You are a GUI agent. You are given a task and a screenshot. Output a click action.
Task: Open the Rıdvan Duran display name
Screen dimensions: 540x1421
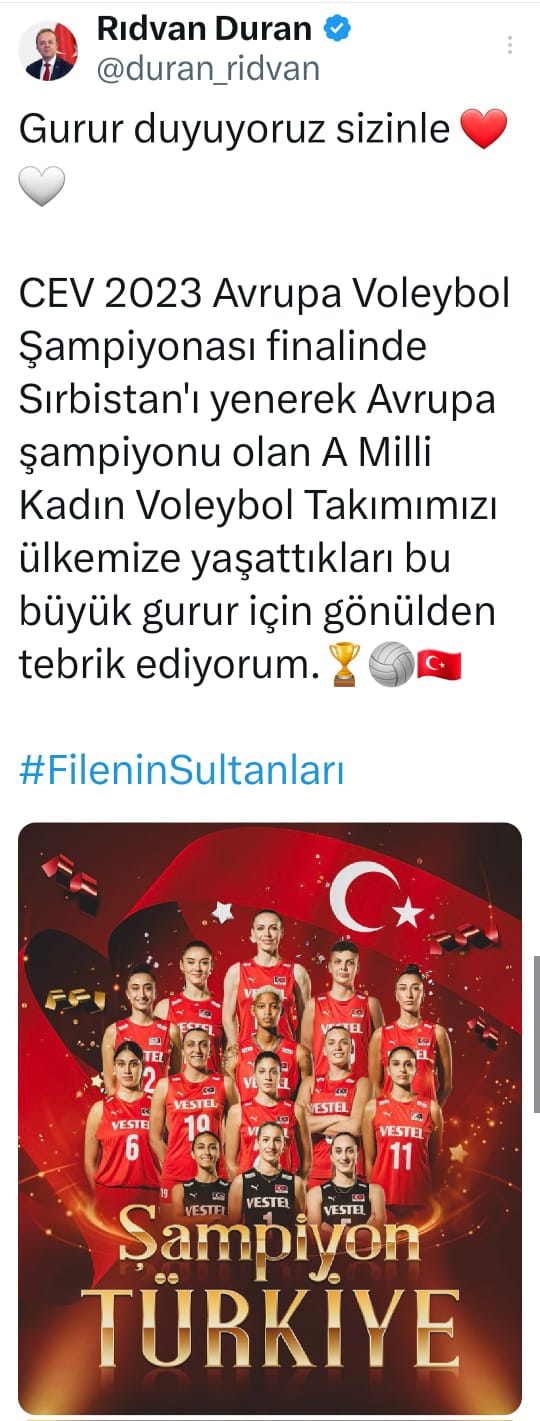click(x=205, y=29)
